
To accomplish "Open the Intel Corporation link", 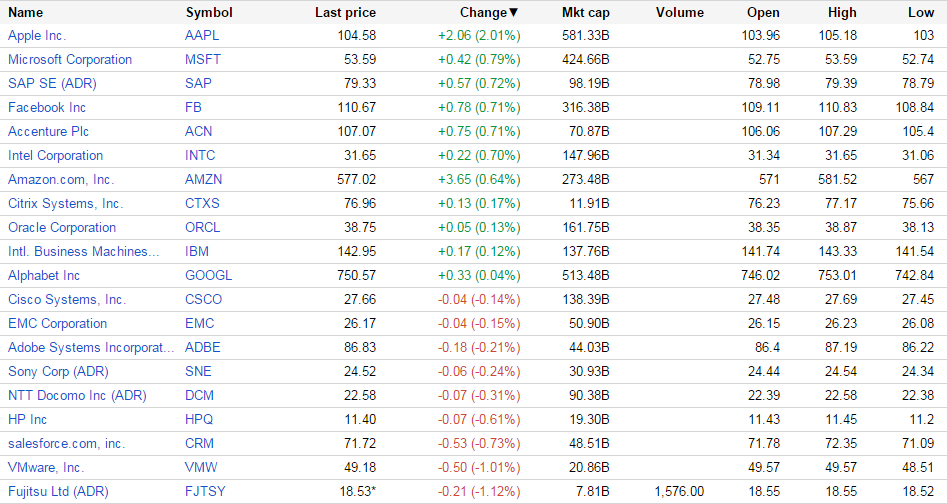I will (55, 155).
